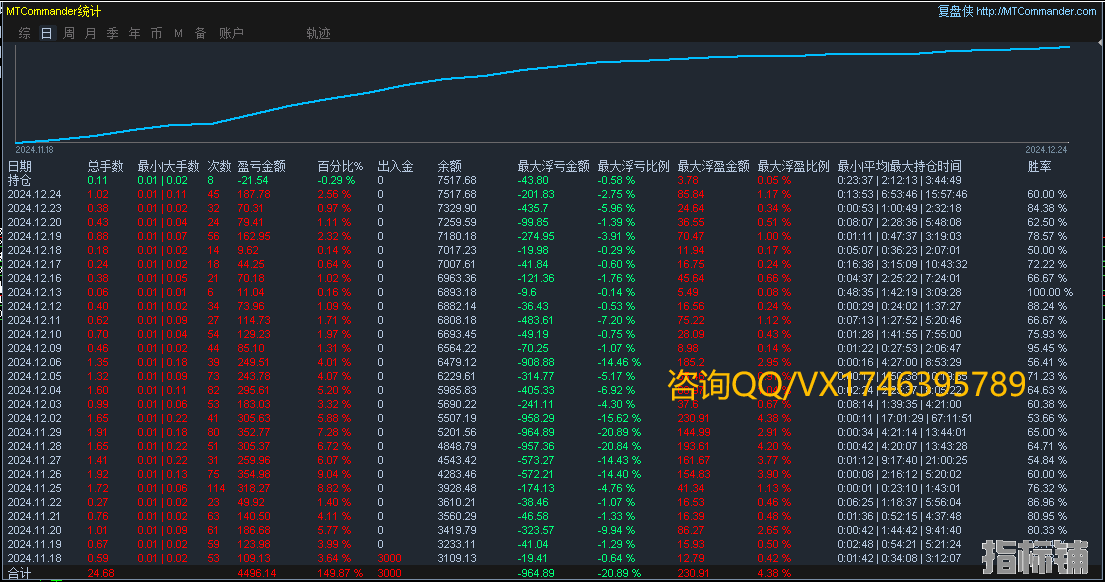Image resolution: width=1105 pixels, height=582 pixels.
Task: Click the 胜率 column header
Action: [x=1039, y=166]
